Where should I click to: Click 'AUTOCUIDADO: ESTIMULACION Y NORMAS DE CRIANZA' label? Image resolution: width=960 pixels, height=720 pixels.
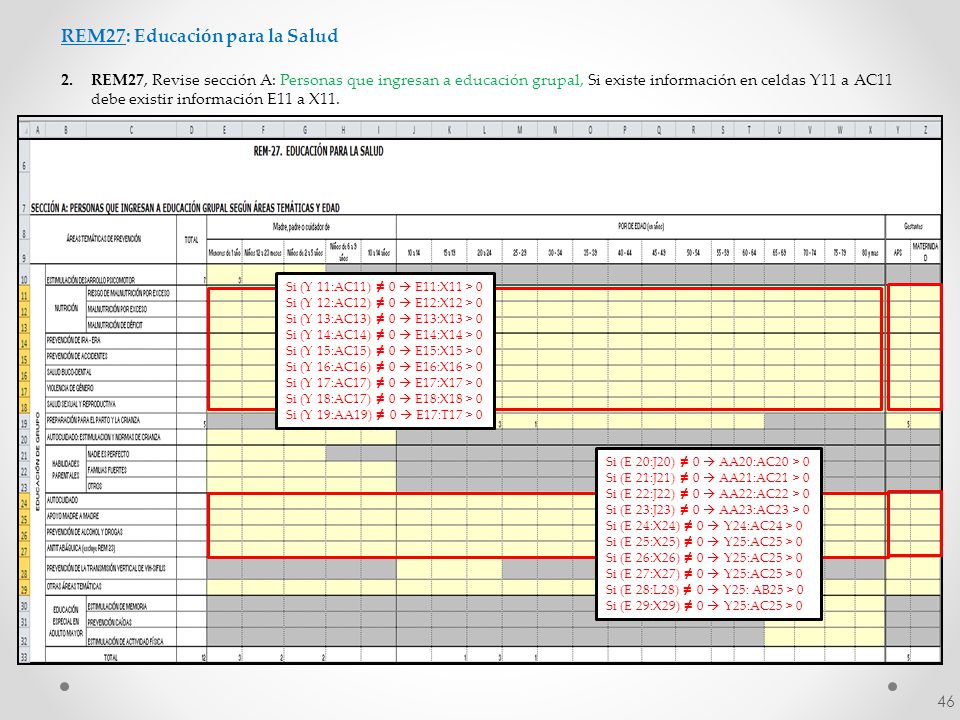[103, 437]
